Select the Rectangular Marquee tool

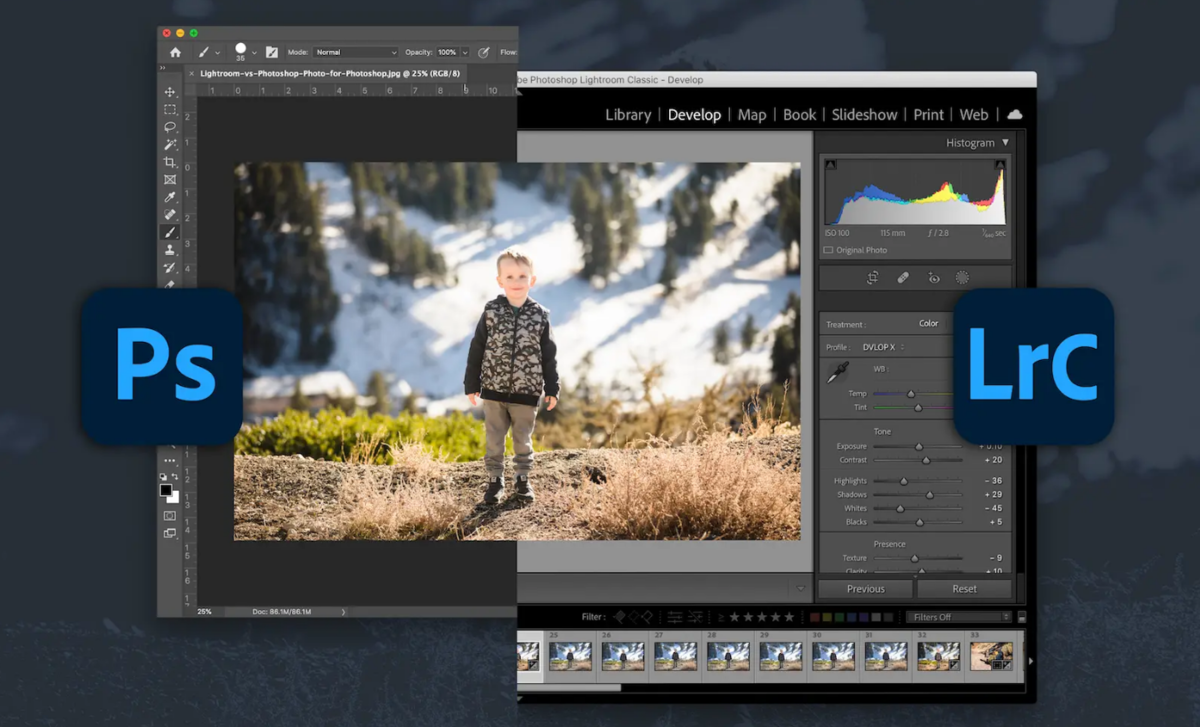coord(170,110)
